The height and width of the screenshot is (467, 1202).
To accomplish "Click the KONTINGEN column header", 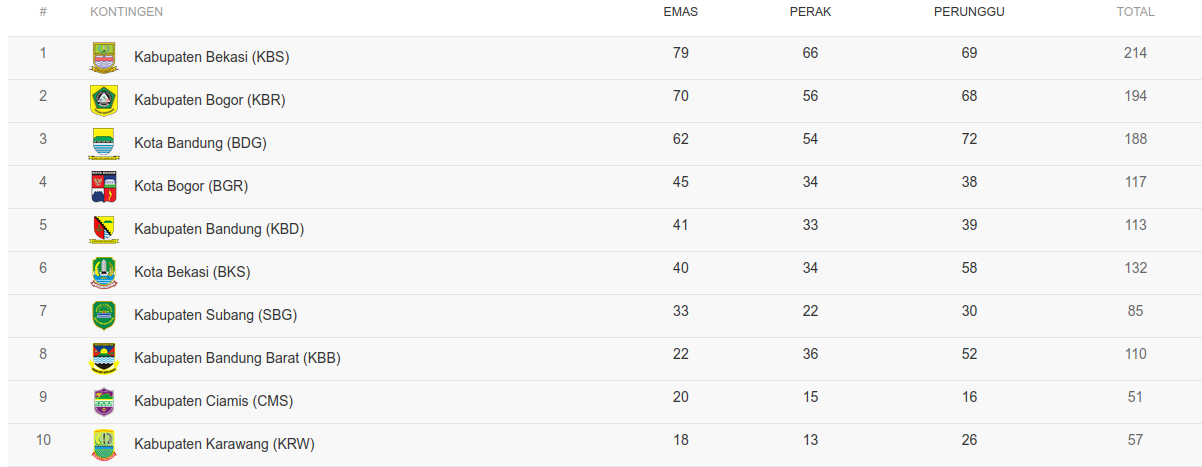I will point(126,12).
